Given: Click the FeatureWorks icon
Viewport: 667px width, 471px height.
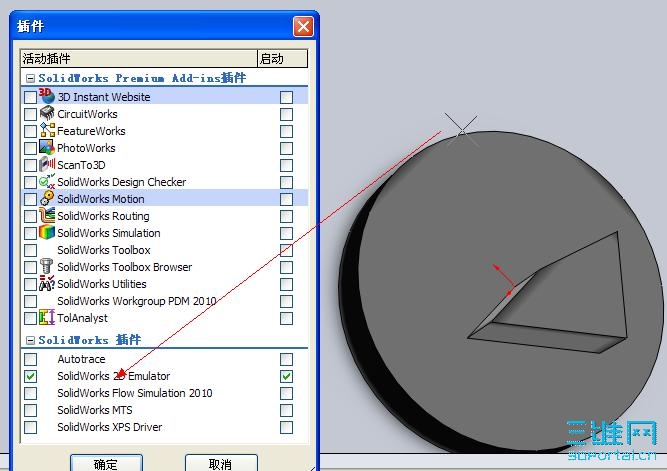Looking at the screenshot, I should tap(47, 131).
